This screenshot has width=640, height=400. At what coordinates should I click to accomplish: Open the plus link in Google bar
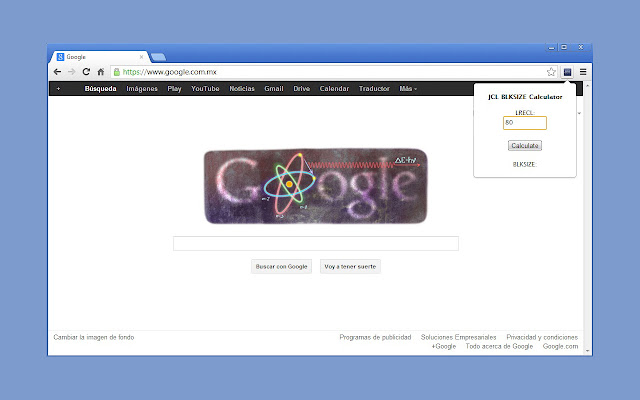click(58, 89)
